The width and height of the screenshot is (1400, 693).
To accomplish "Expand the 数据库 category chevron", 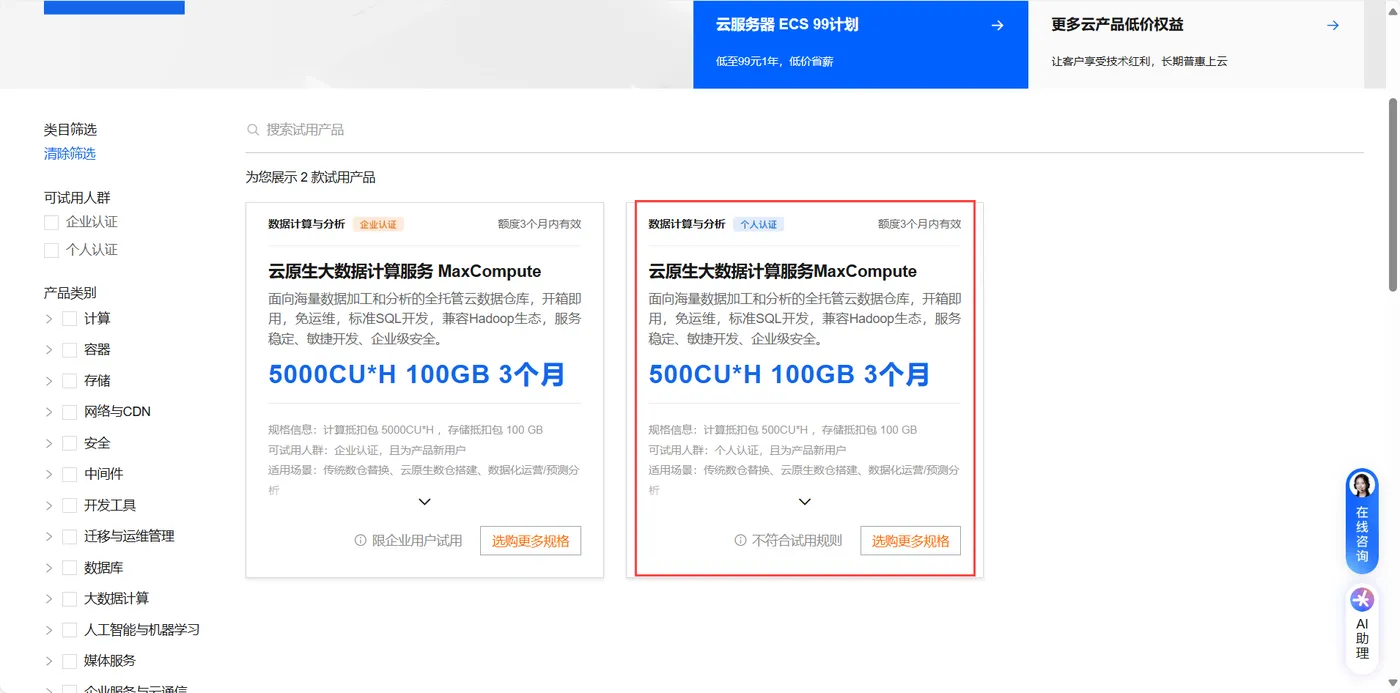I will click(49, 568).
